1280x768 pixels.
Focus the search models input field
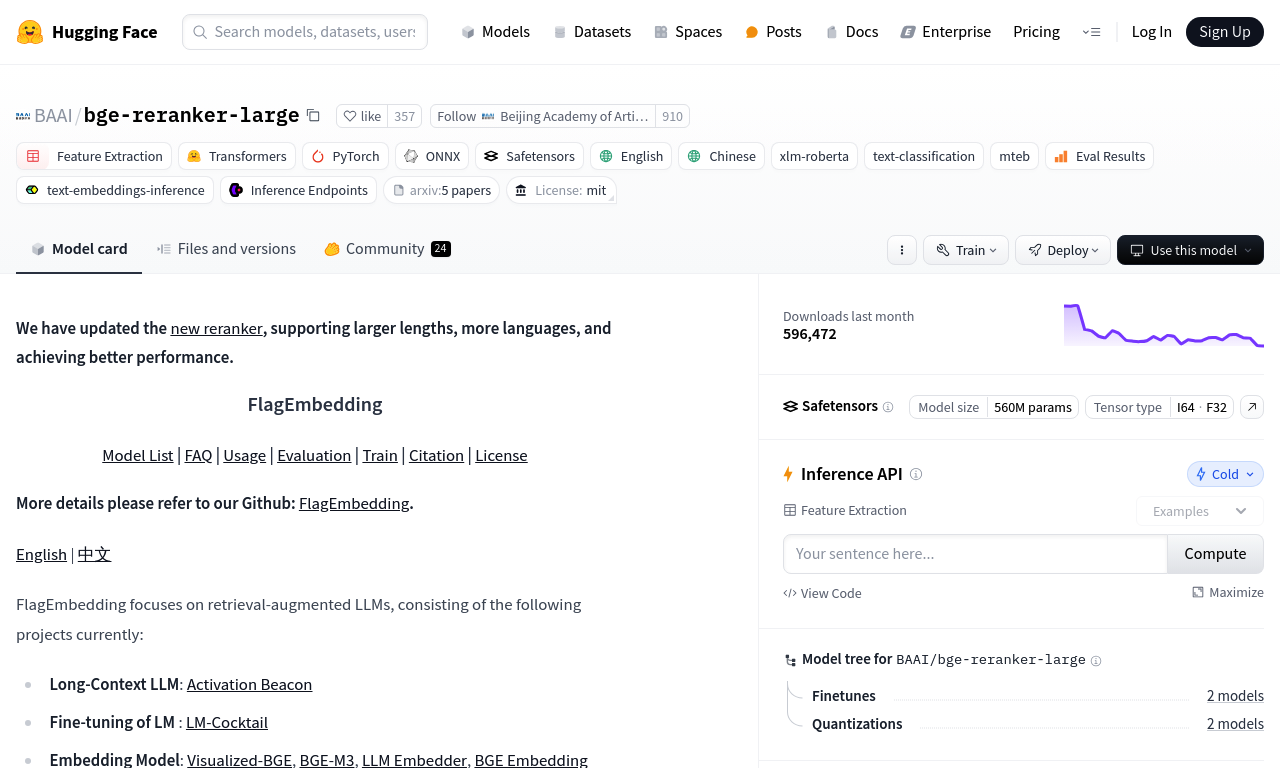[x=305, y=32]
